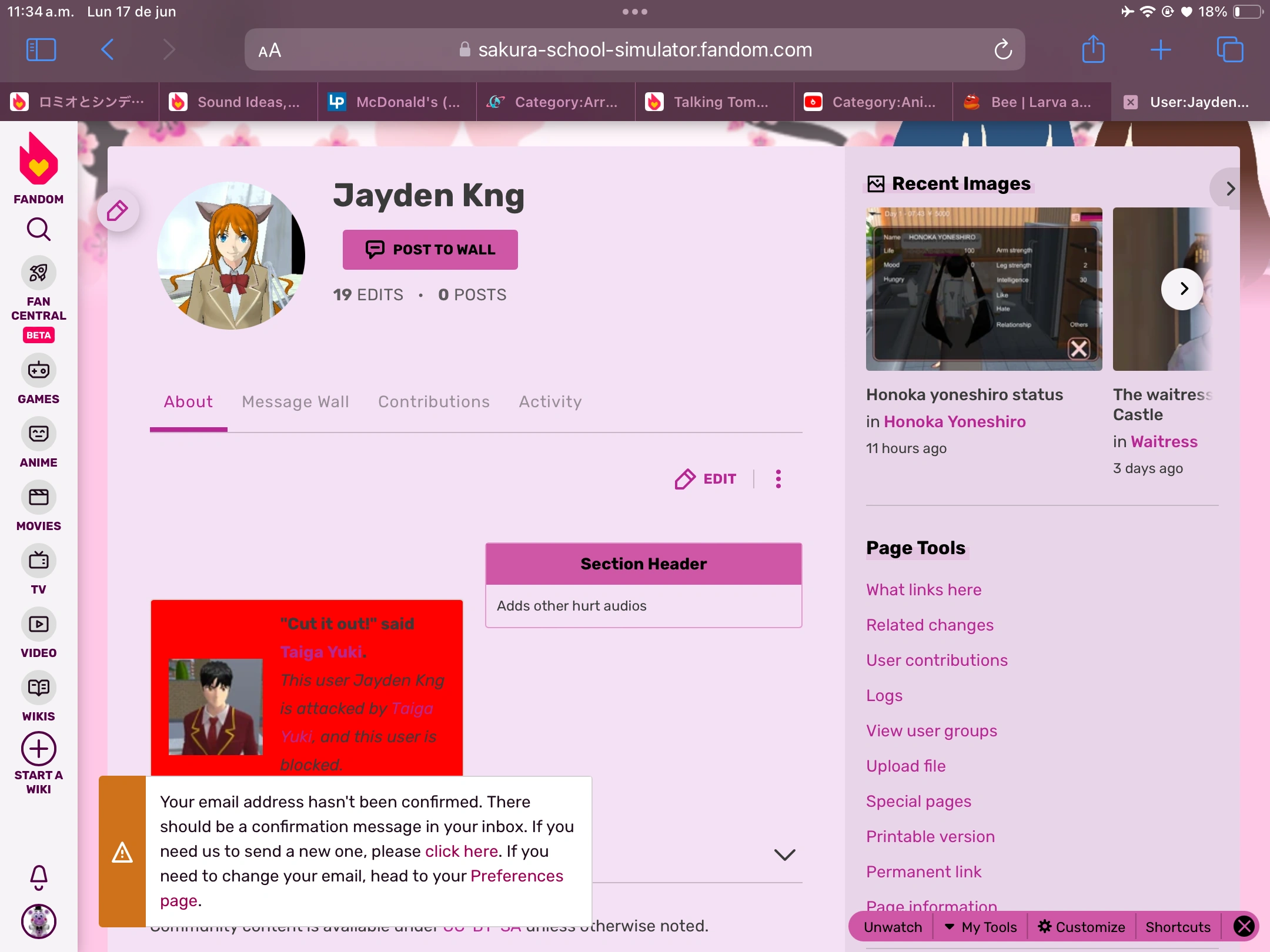Click the Post to Wall button
This screenshot has height=952, width=1270.
point(430,249)
